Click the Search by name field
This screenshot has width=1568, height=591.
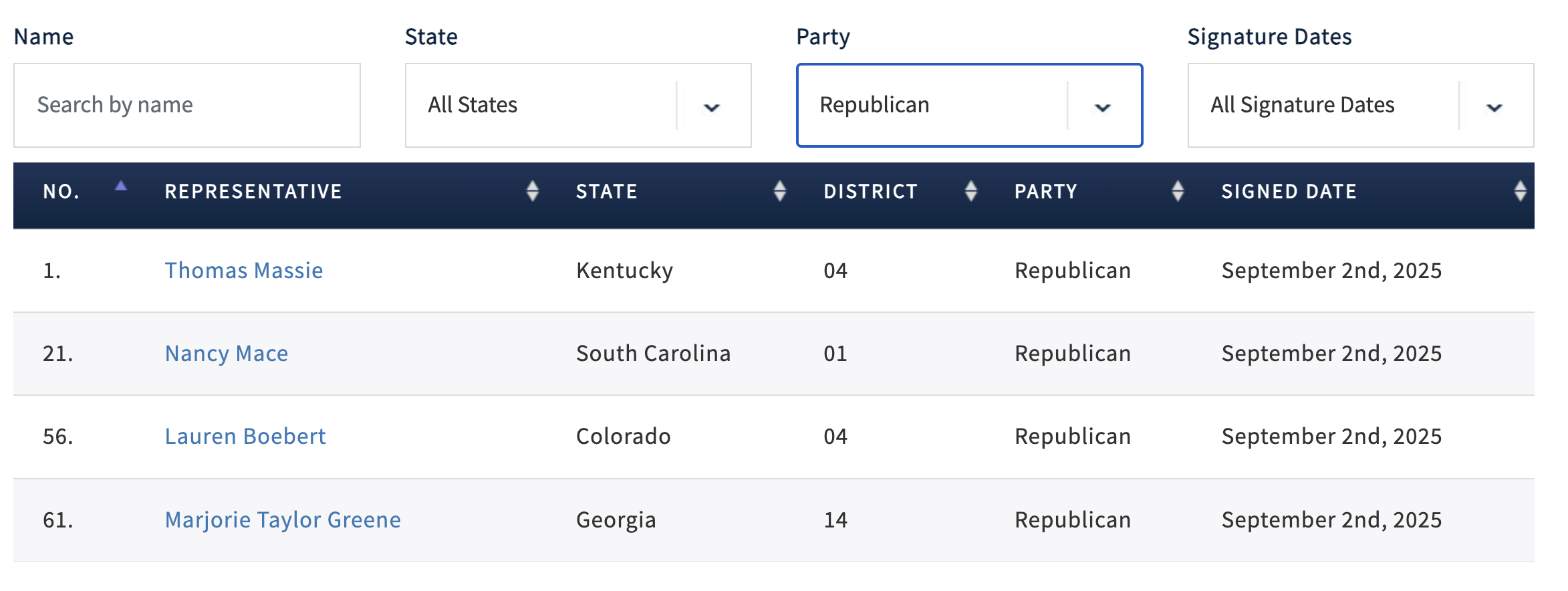point(187,106)
